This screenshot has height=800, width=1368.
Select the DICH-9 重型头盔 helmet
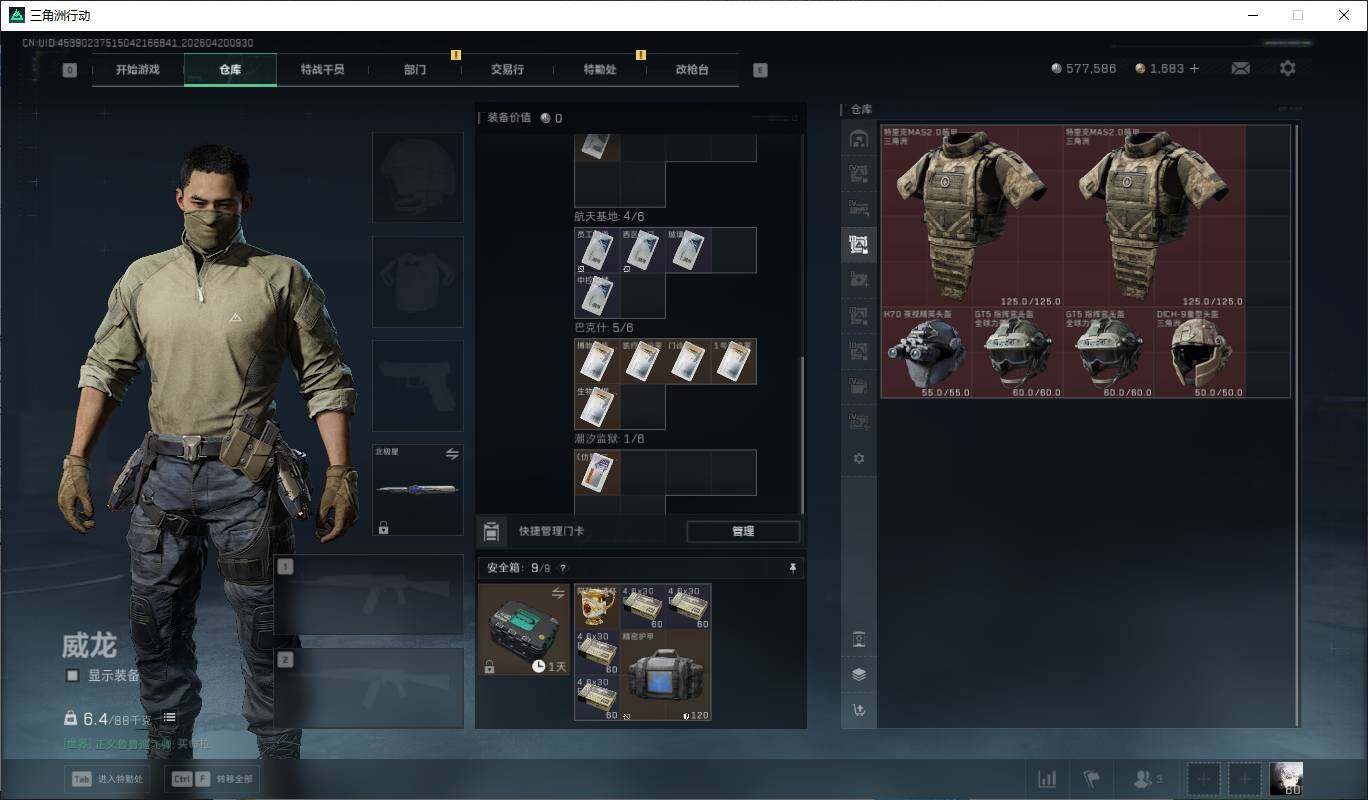coord(1200,353)
